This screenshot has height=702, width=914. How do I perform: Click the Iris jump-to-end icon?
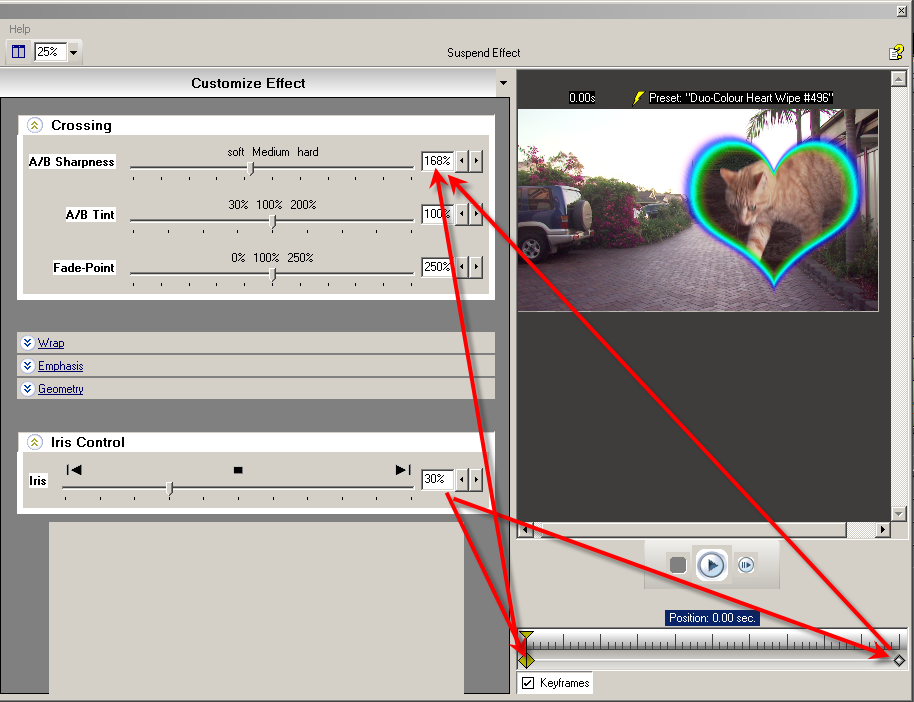coord(402,470)
